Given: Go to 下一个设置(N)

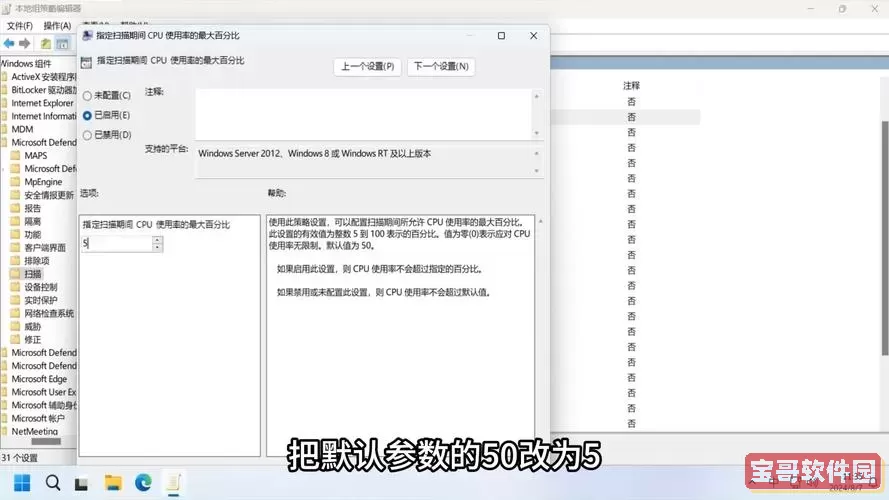Looking at the screenshot, I should point(441,66).
